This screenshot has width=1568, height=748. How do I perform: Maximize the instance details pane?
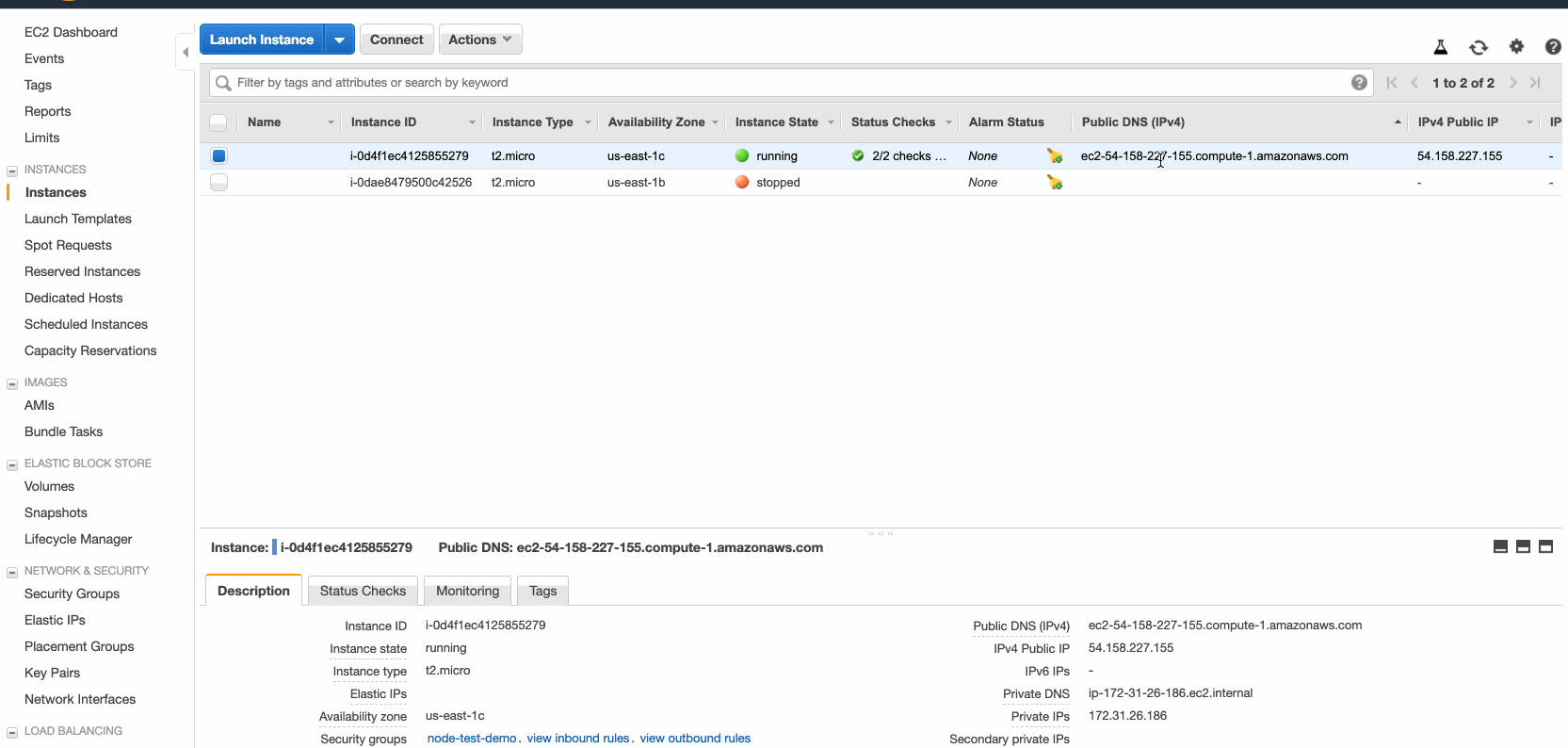coord(1545,546)
